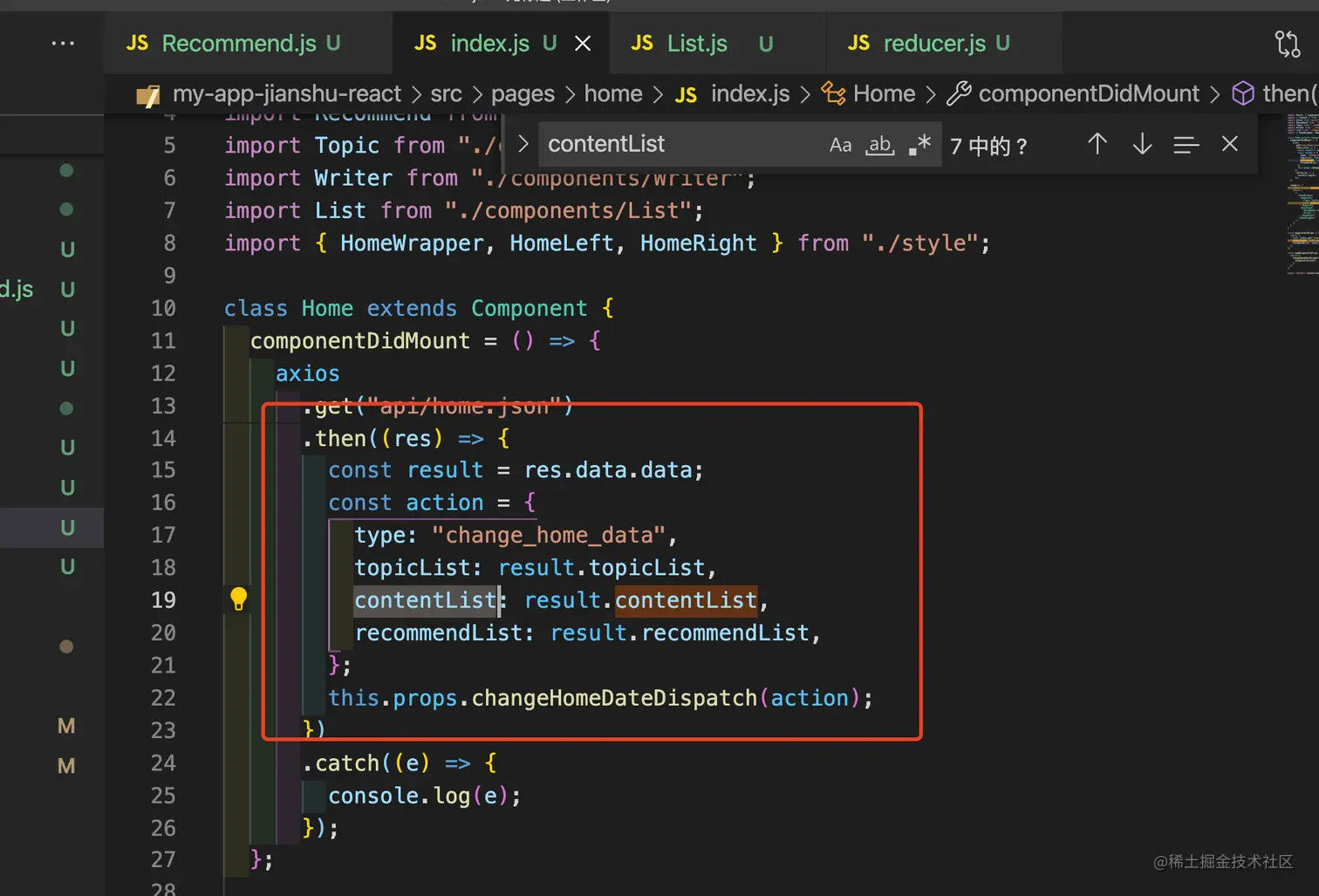The image size is (1319, 896).
Task: Click "./style" import path on line 8
Action: (919, 243)
